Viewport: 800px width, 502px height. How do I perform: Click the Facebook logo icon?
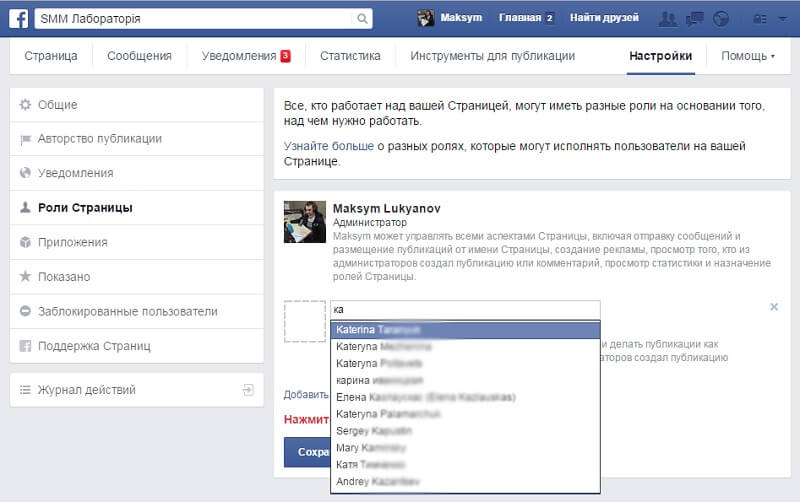click(x=17, y=18)
